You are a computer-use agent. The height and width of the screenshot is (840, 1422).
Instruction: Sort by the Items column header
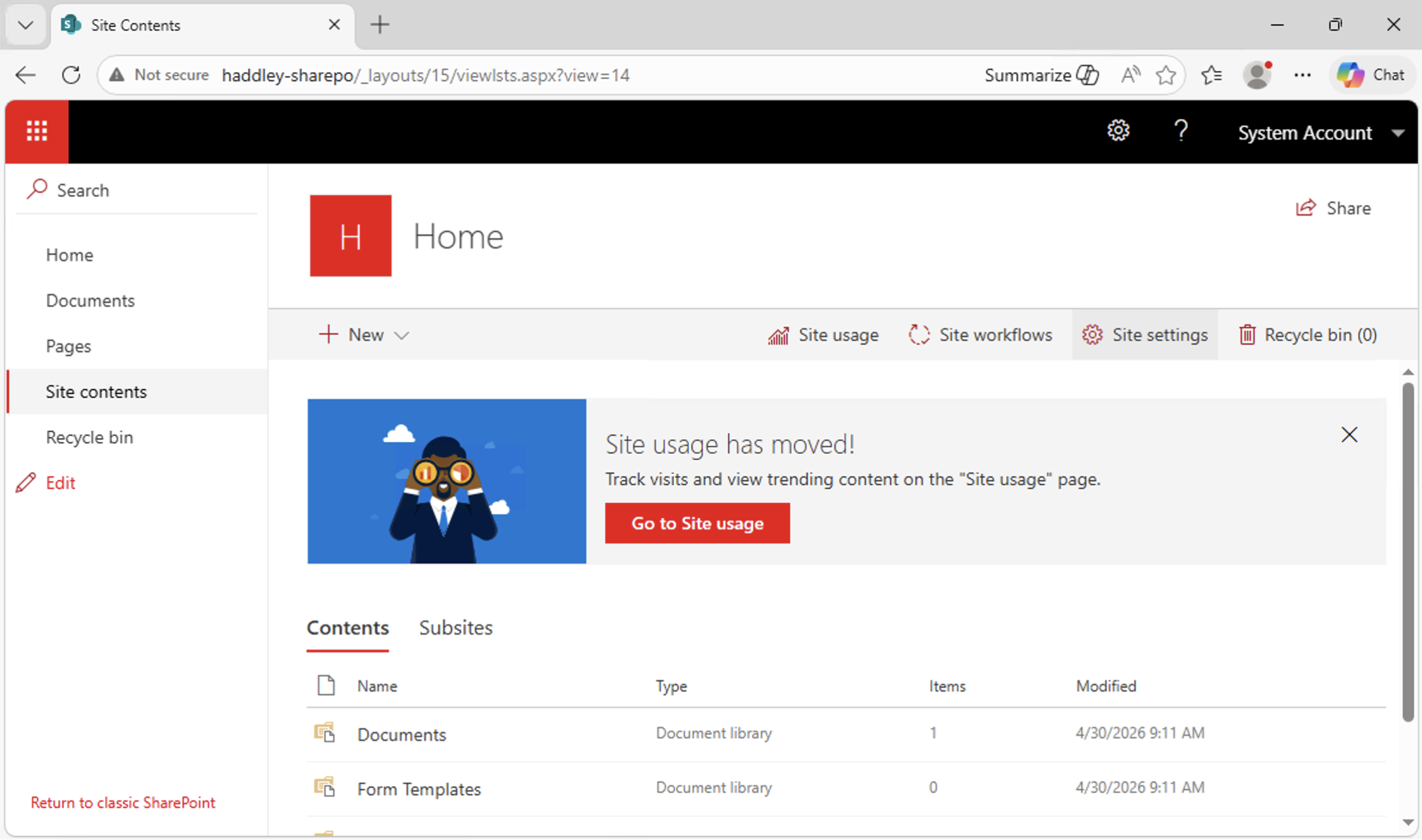click(947, 686)
